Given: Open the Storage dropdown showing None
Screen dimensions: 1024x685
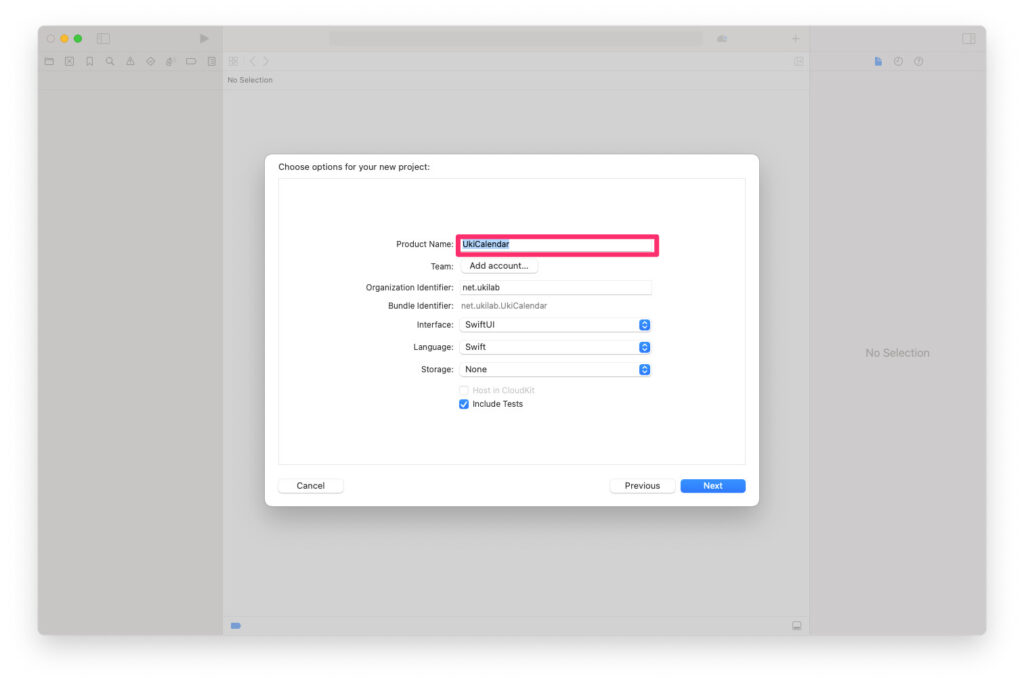Looking at the screenshot, I should point(555,369).
